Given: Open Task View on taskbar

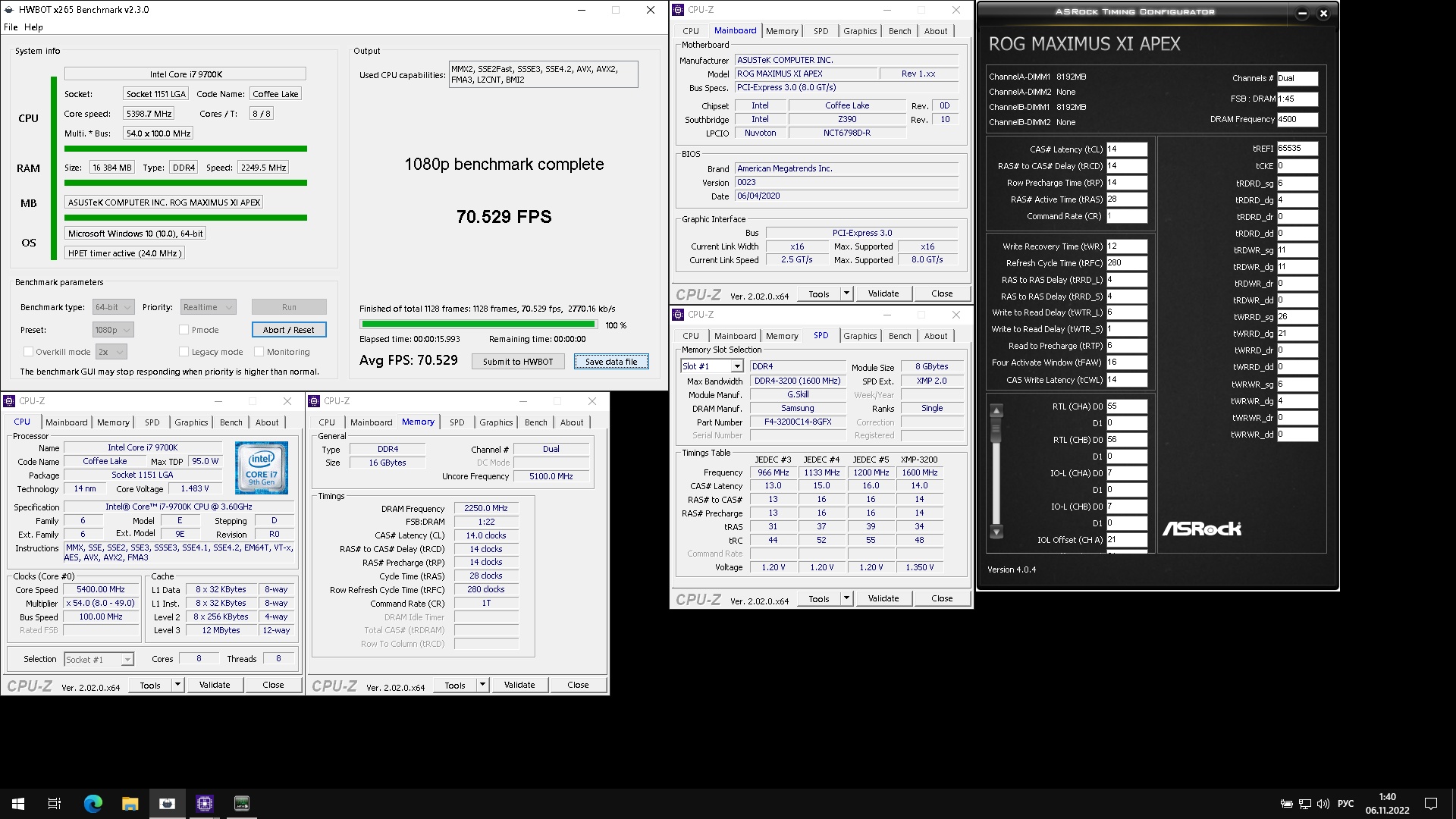Looking at the screenshot, I should 55,804.
